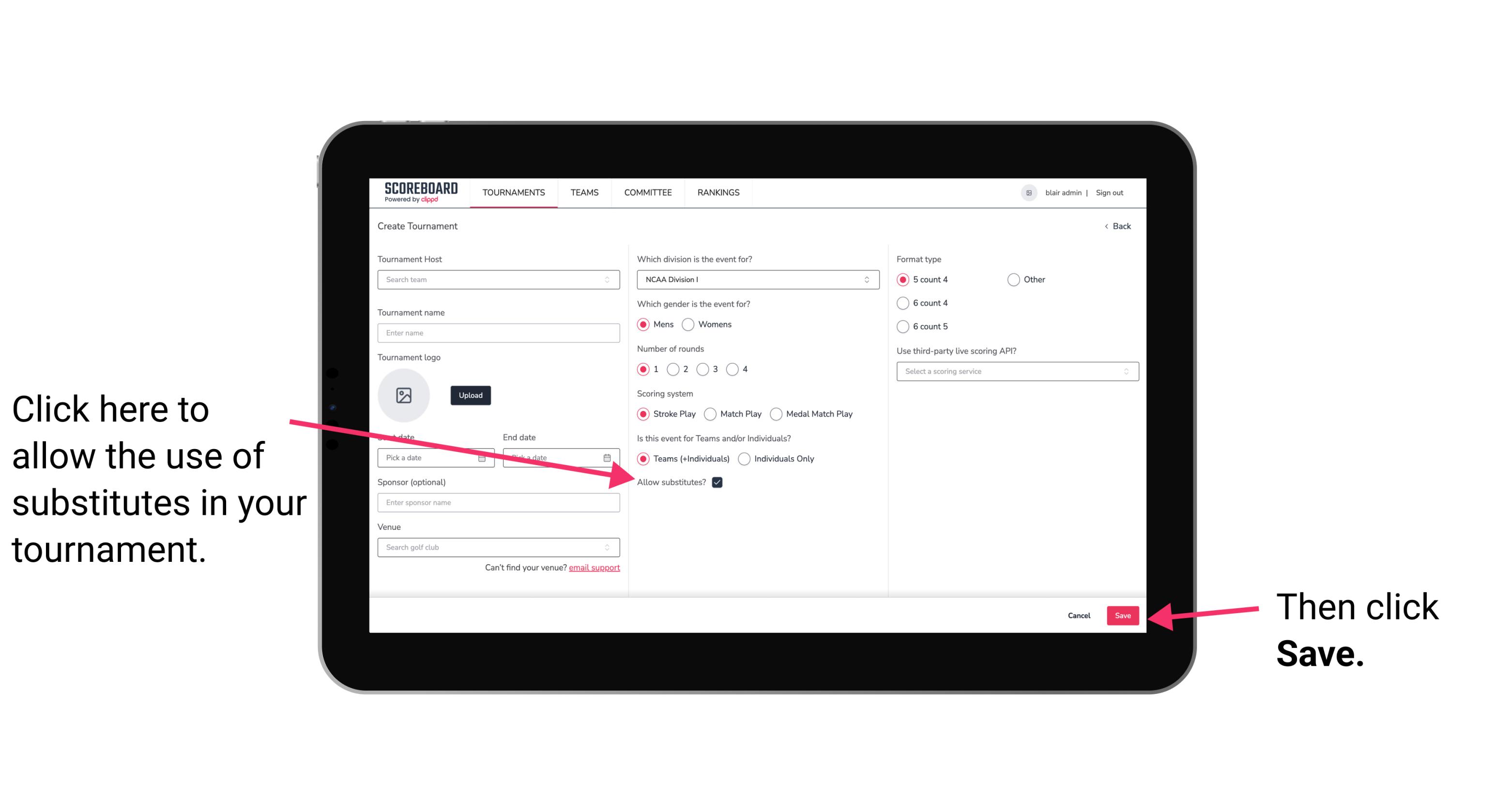
Task: Click the Venue search dropdown icon
Action: pyautogui.click(x=612, y=548)
